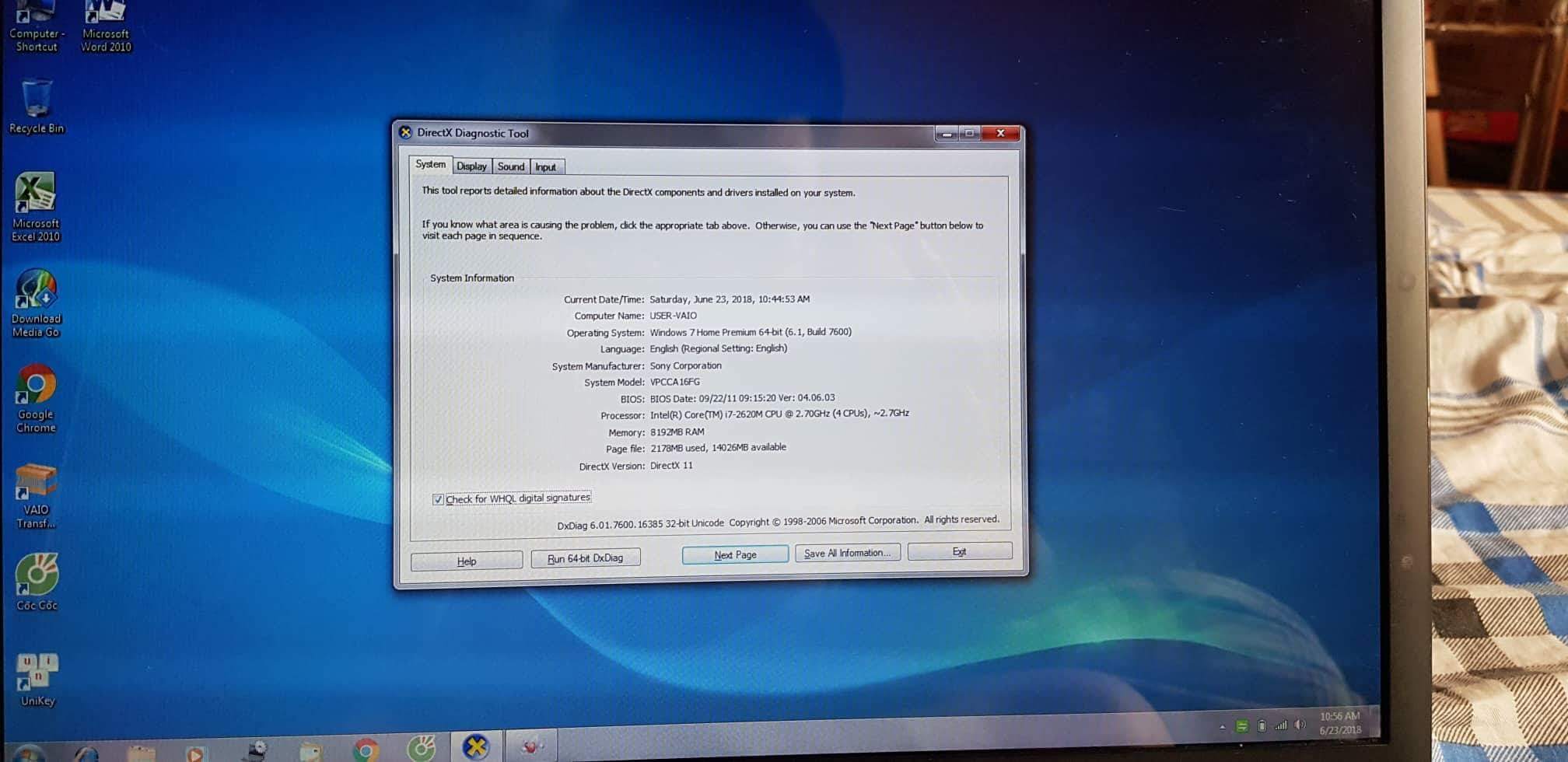Select the DirectX Diagnostic taskbar button

tap(475, 746)
